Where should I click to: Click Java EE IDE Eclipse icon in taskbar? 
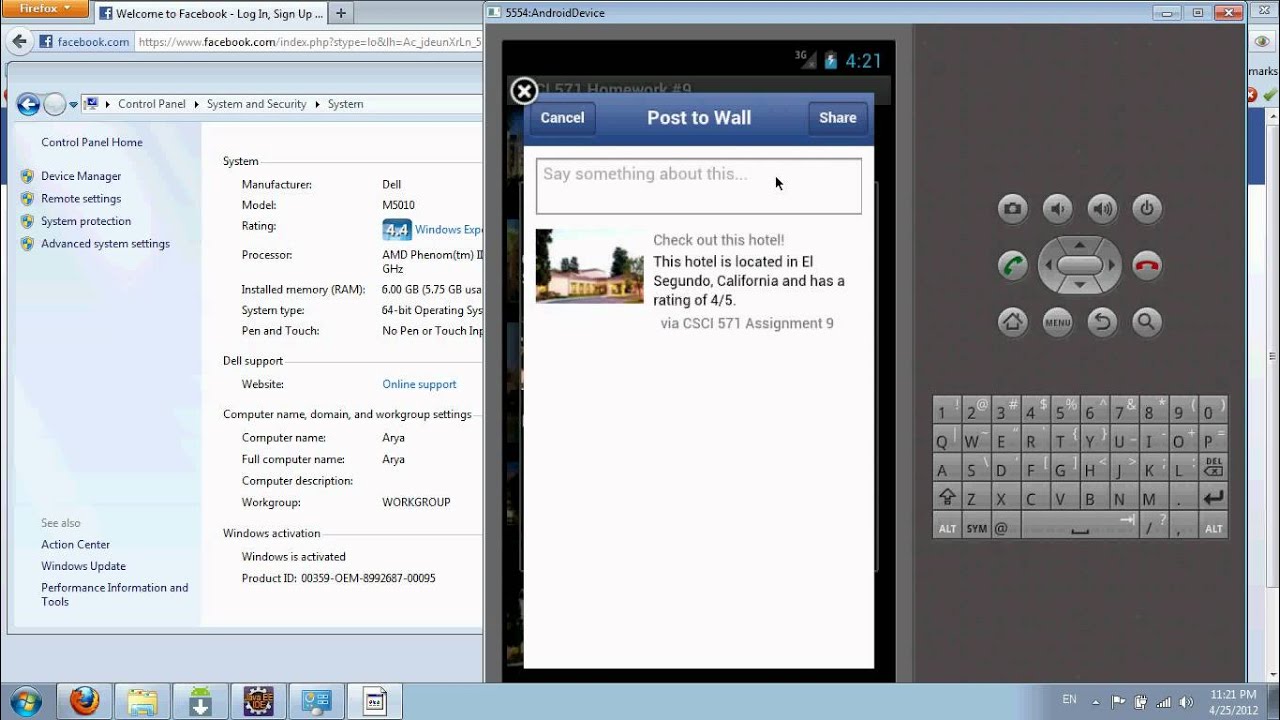[x=258, y=700]
